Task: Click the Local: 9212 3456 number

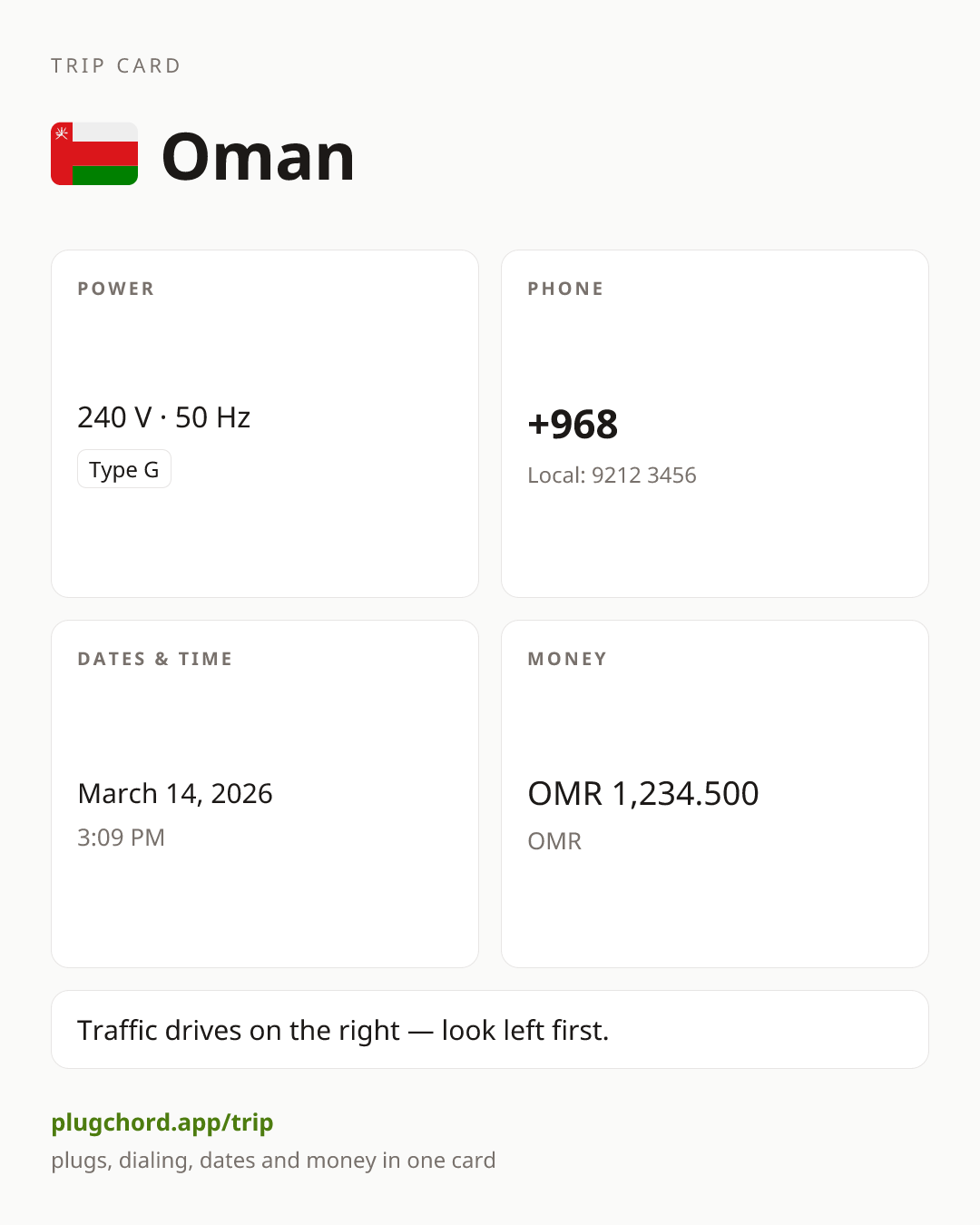Action: tap(612, 475)
